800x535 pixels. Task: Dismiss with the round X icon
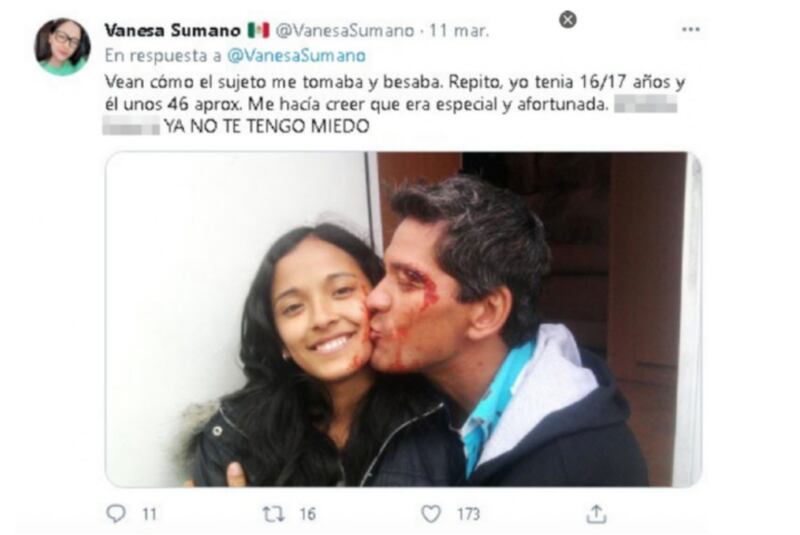point(568,20)
